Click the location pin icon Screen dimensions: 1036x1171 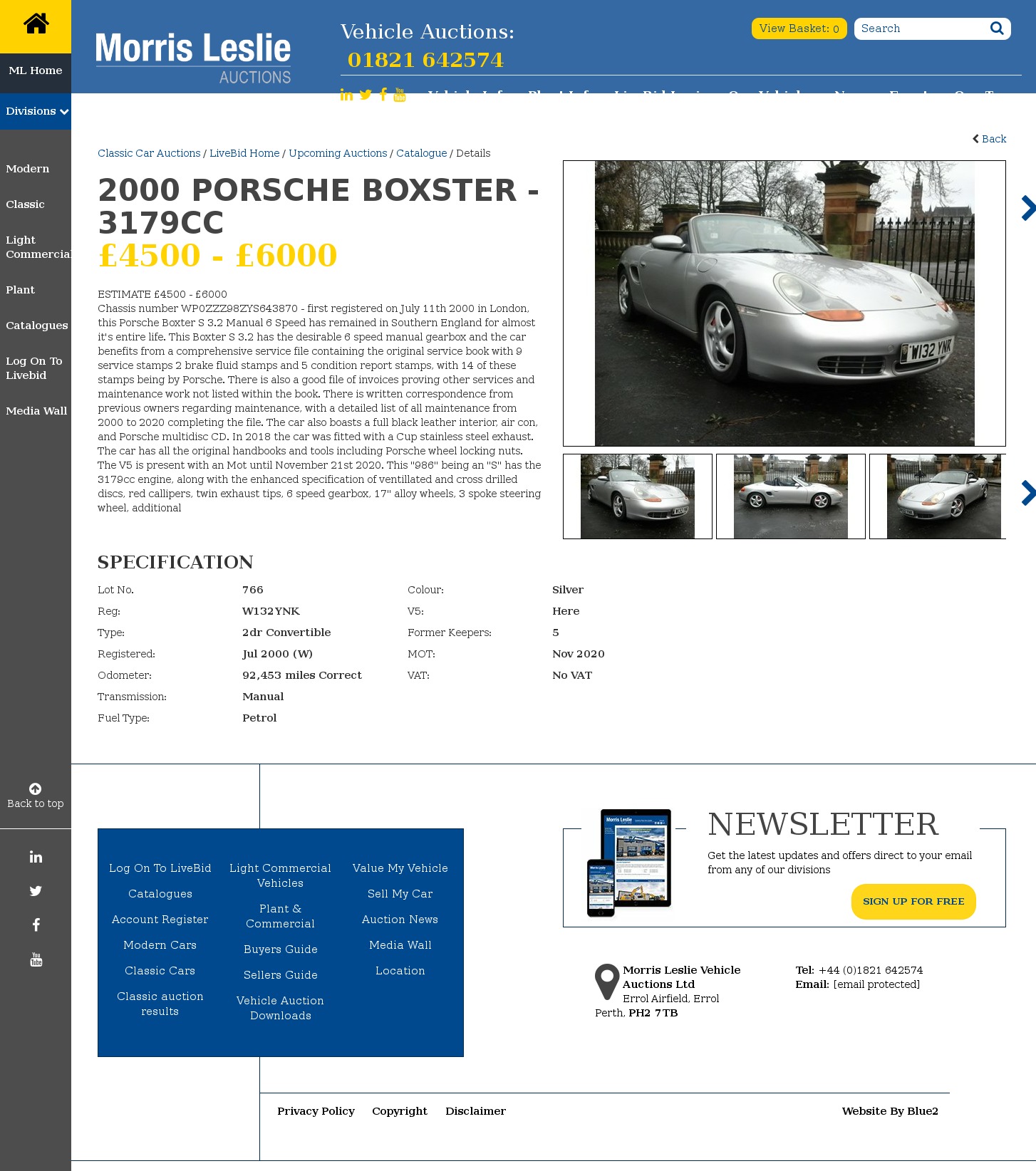pyautogui.click(x=607, y=982)
